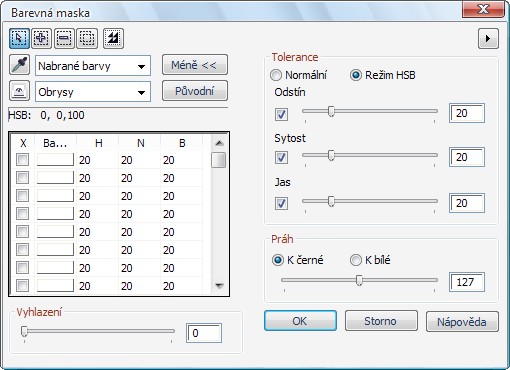
Task: Click the third row color swatch
Action: click(55, 196)
